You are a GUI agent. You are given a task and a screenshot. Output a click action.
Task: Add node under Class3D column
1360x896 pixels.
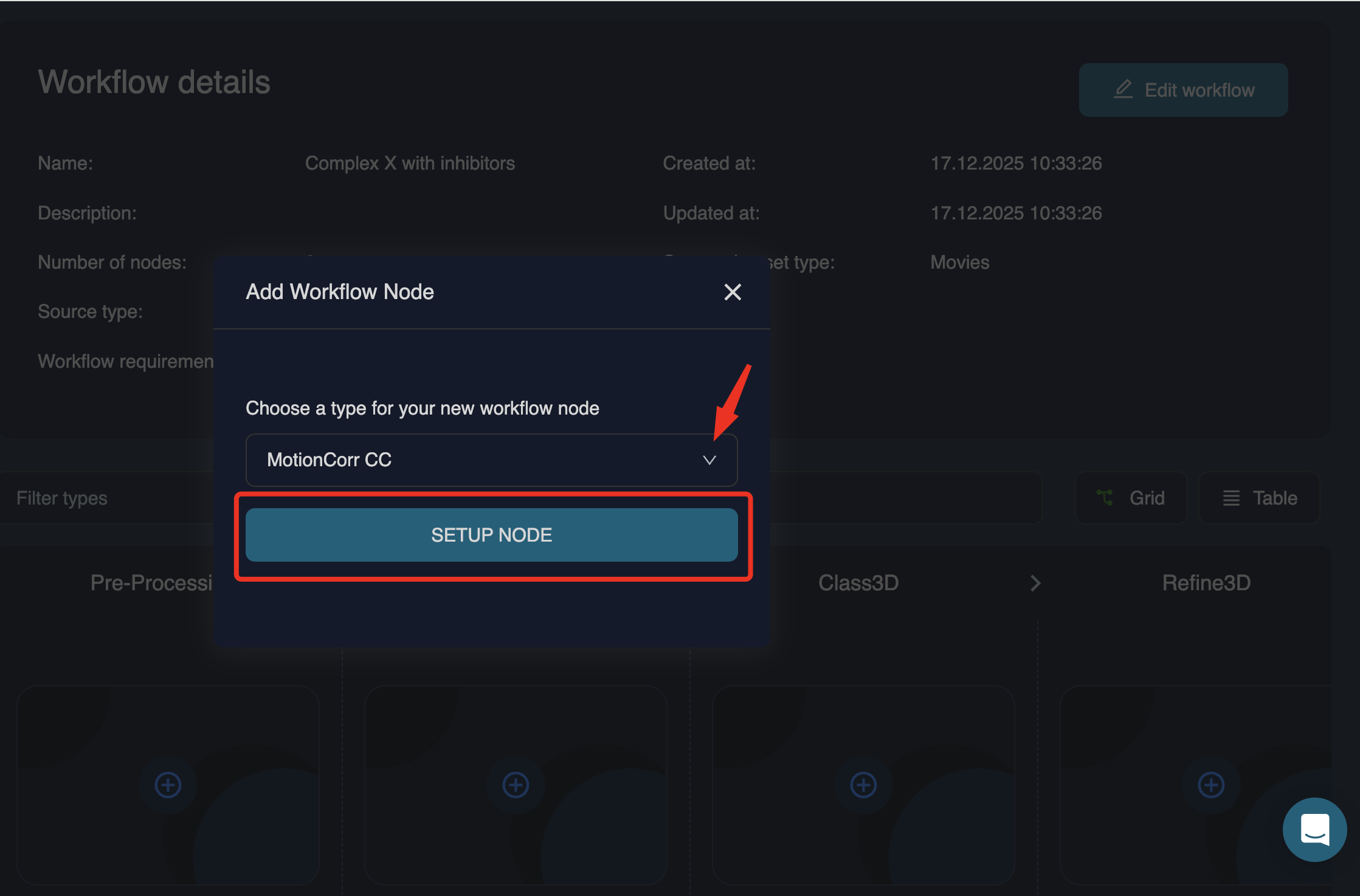point(863,785)
